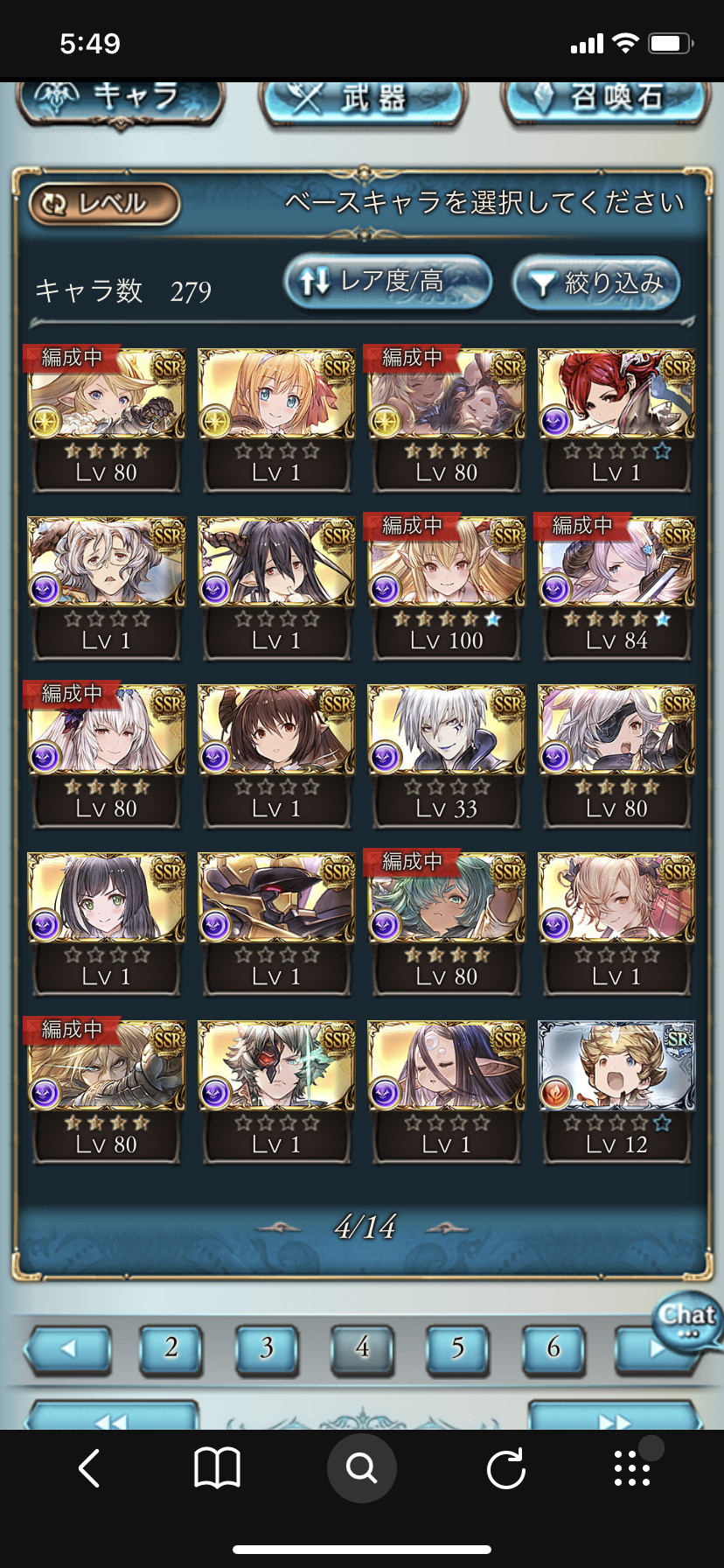Select the Lv 84 character card
Screen dimensions: 724x1568
(x=616, y=587)
